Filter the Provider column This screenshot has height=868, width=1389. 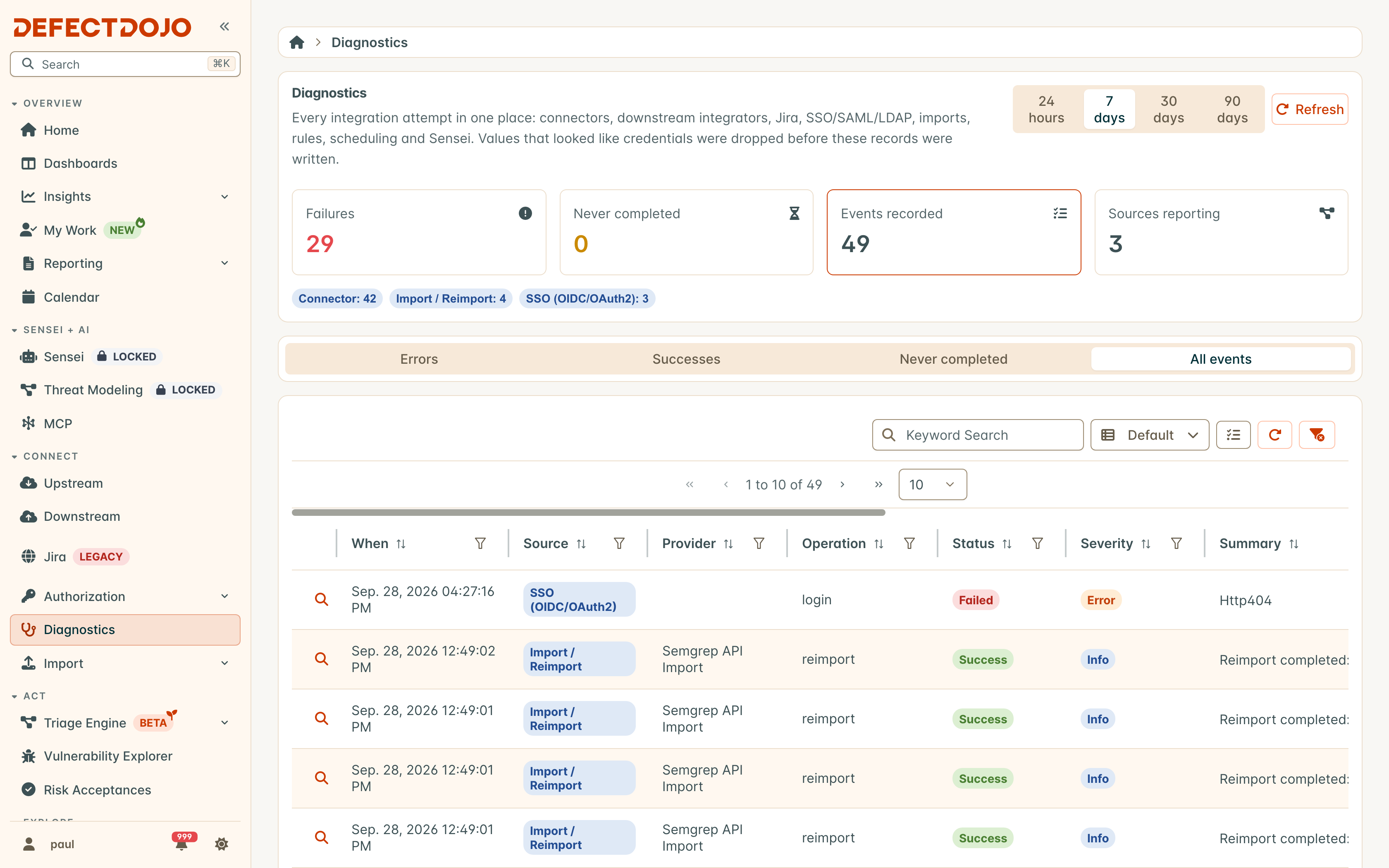coord(759,543)
